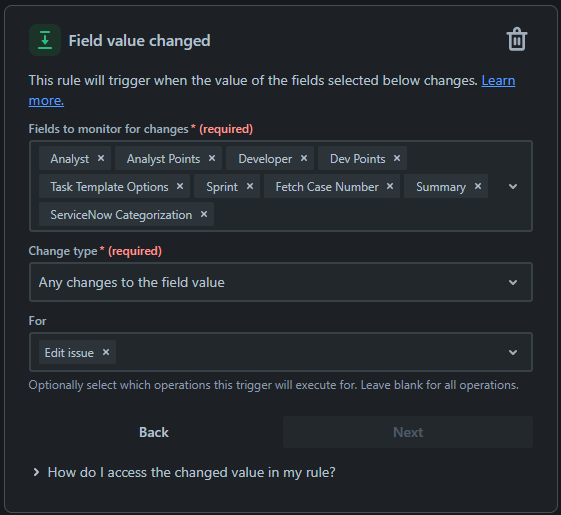
Task: Remove the Edit issue operation tag
Action: [106, 352]
